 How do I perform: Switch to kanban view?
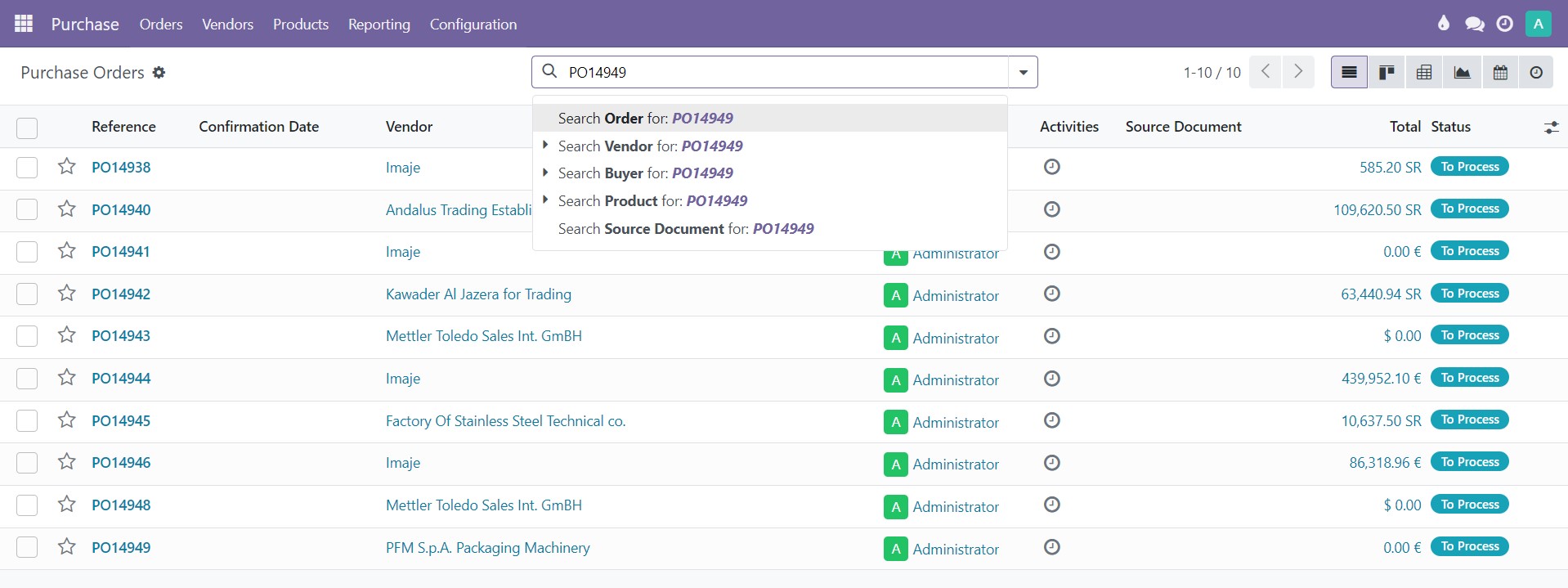(x=1387, y=73)
